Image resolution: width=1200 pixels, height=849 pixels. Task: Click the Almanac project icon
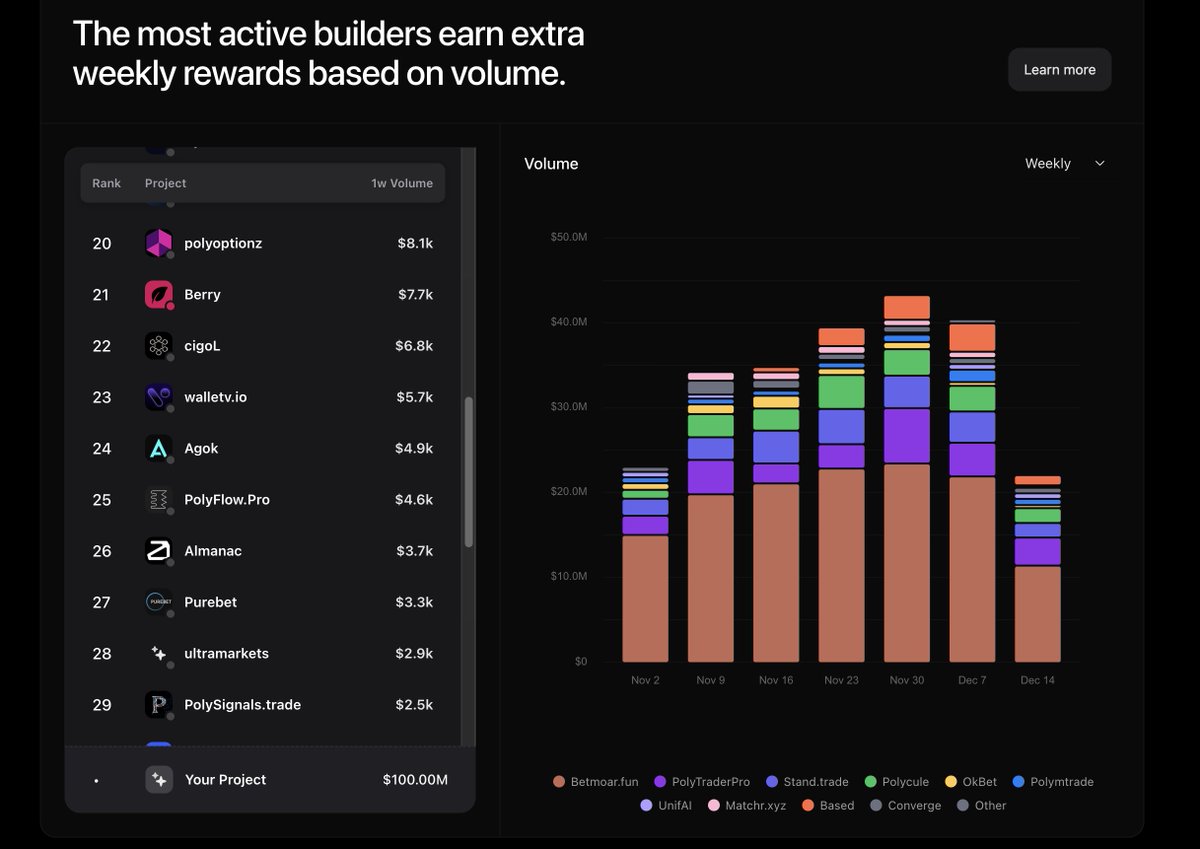point(159,551)
